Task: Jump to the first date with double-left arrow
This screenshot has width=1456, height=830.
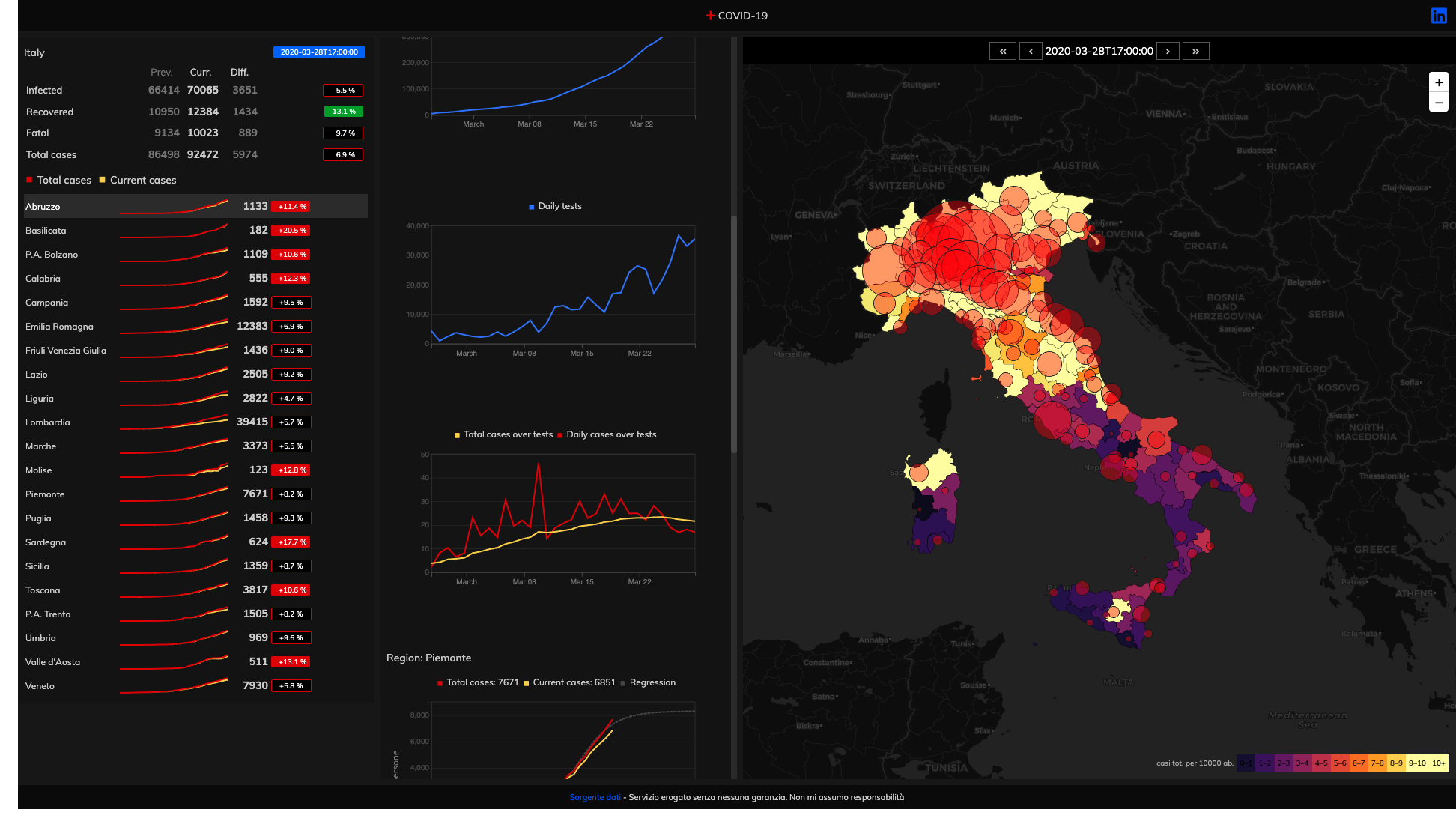Action: 1002,51
